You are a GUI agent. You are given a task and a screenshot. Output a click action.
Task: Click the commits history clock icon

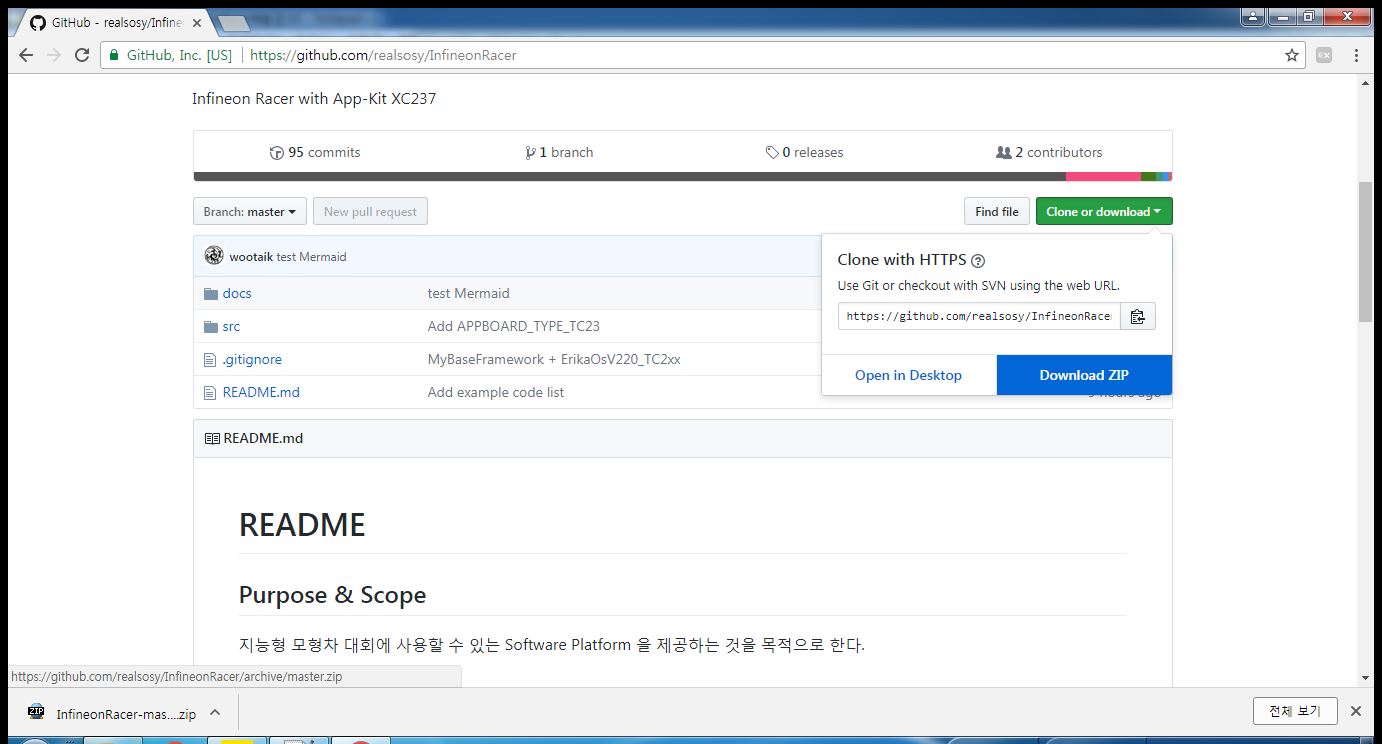[x=277, y=153]
